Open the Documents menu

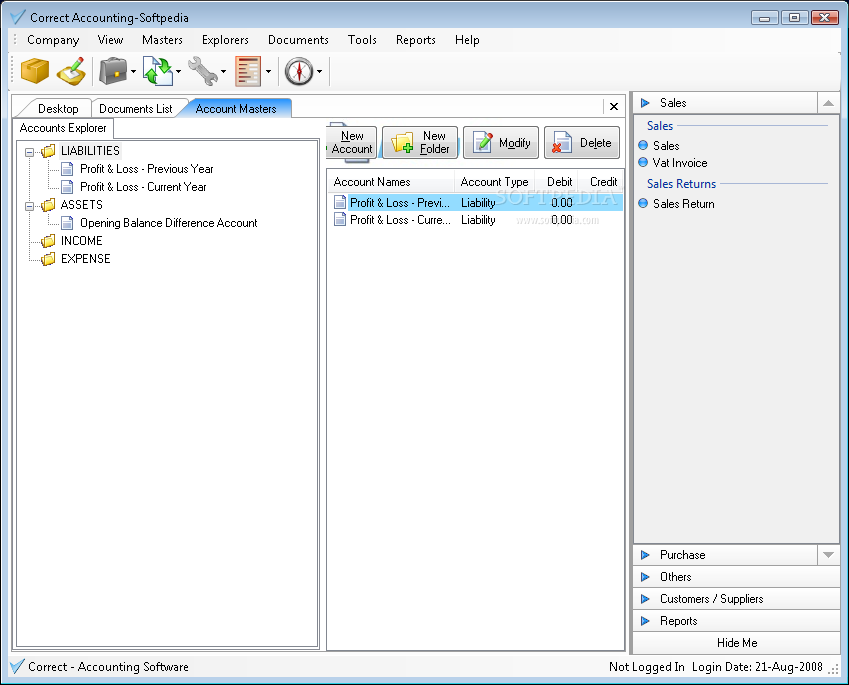298,40
